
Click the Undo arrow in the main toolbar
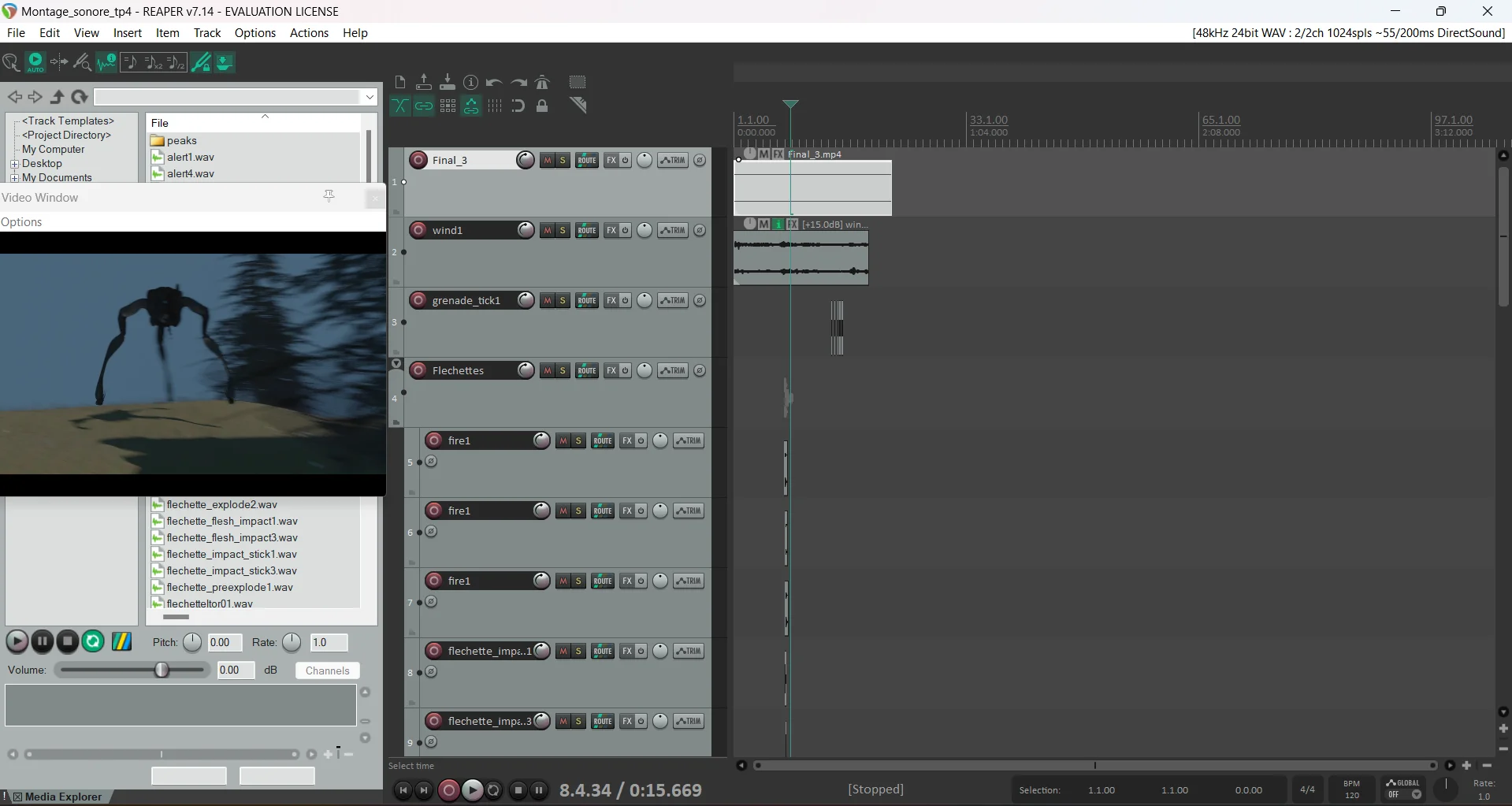tap(495, 82)
